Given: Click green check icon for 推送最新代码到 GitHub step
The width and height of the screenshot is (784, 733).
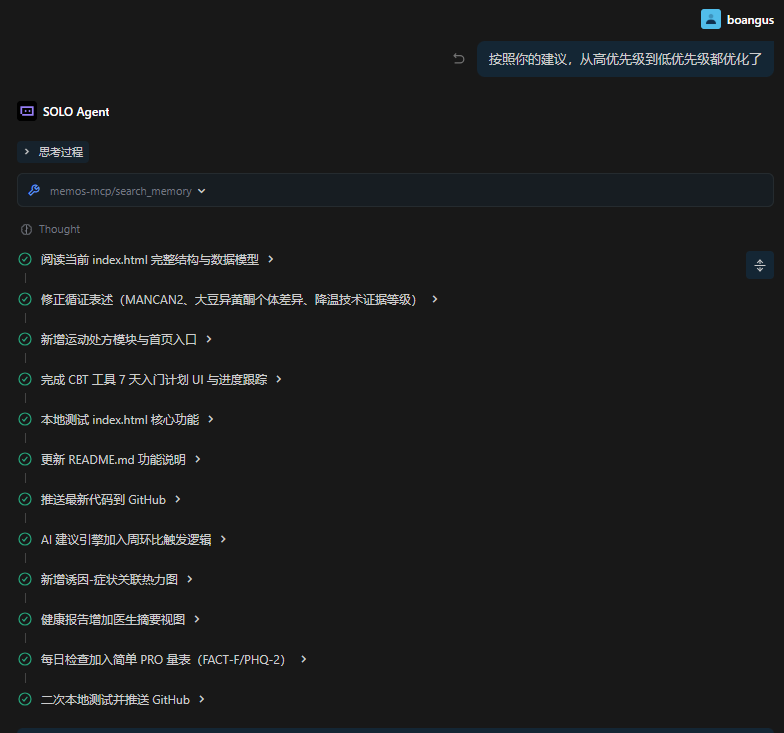Looking at the screenshot, I should coord(25,499).
